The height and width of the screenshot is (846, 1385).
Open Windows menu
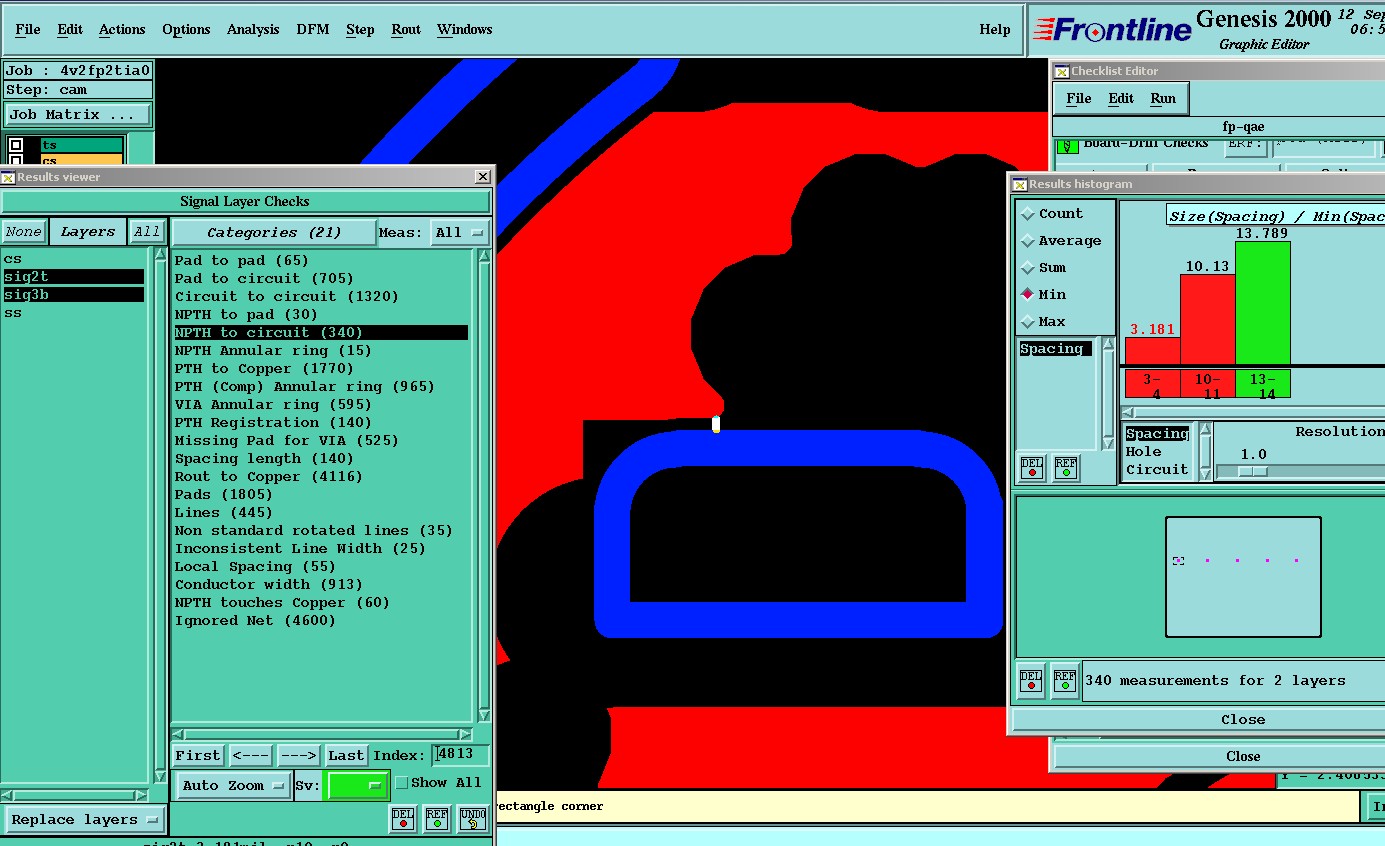(x=465, y=29)
